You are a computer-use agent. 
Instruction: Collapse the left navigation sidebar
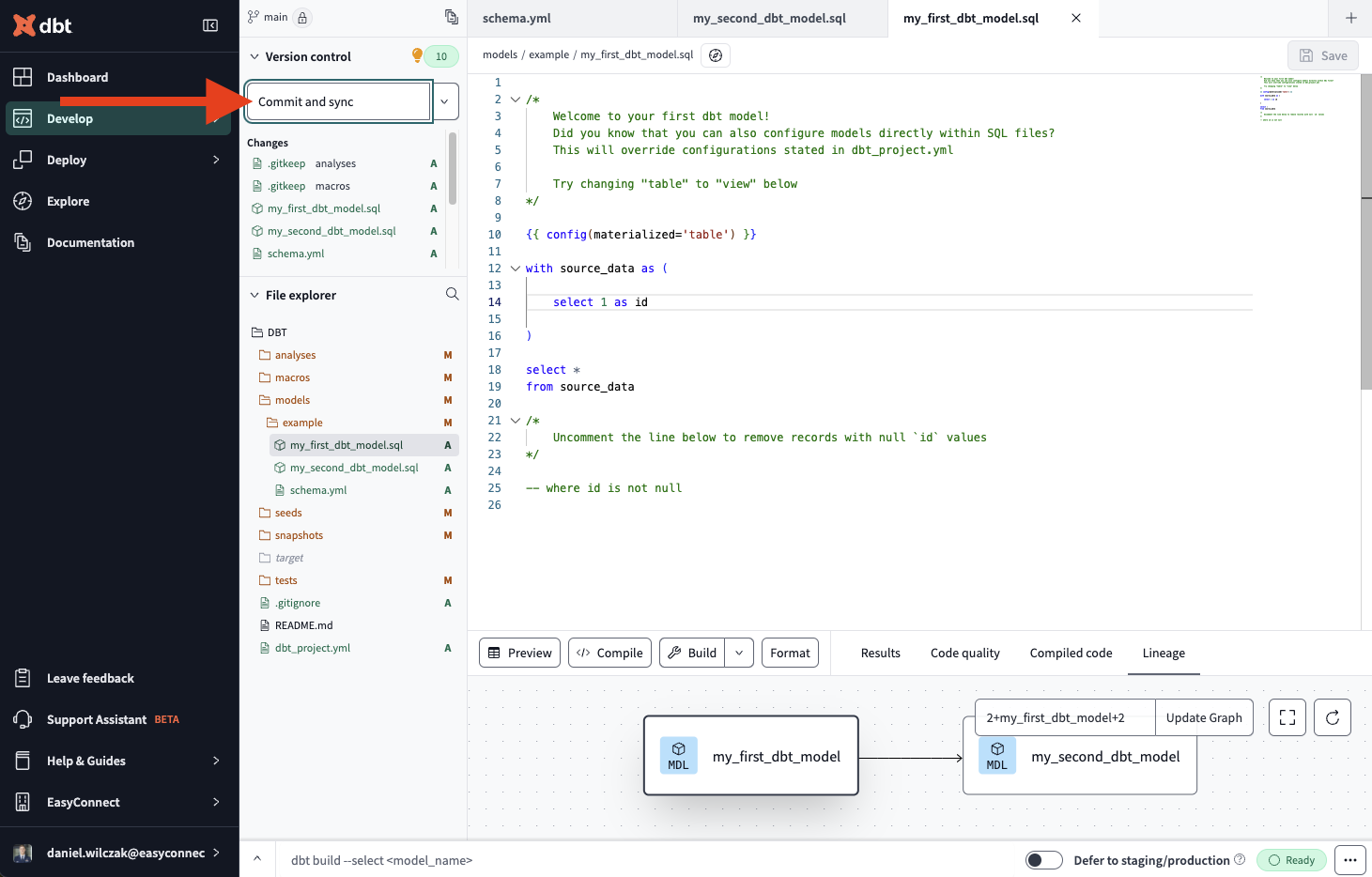[210, 25]
